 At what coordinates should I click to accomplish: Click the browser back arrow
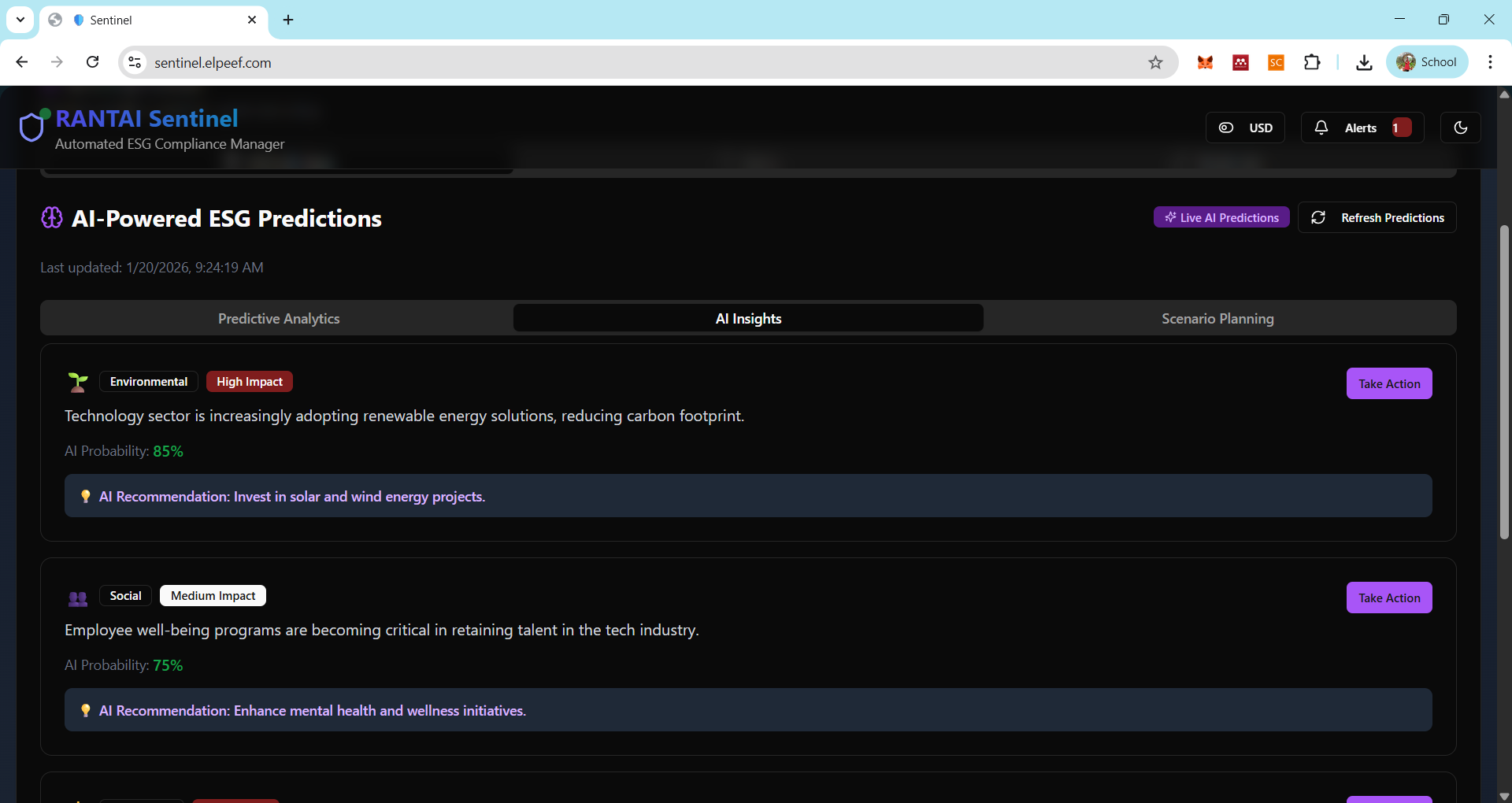pos(21,62)
